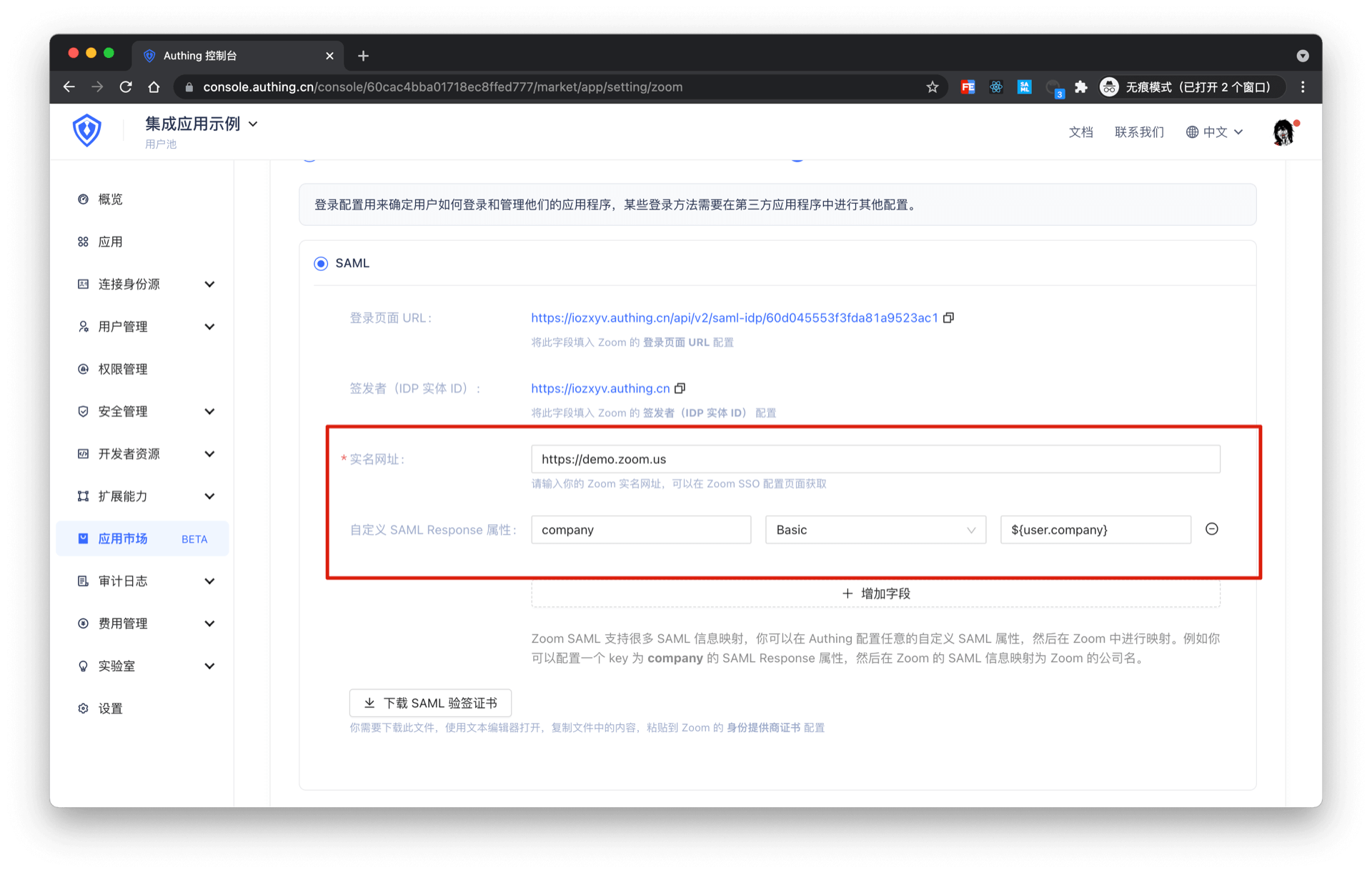Click the browser home icon
The width and height of the screenshot is (1372, 873).
click(x=154, y=87)
